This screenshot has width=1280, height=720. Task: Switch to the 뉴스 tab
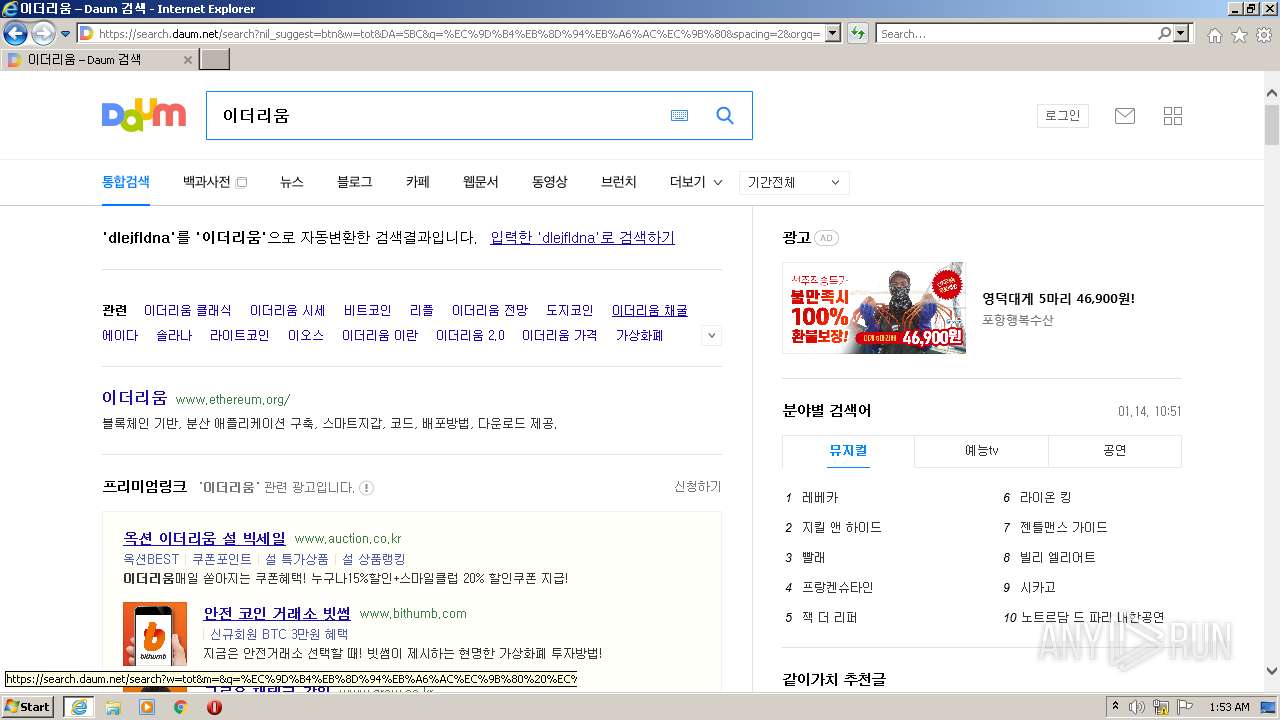click(292, 182)
